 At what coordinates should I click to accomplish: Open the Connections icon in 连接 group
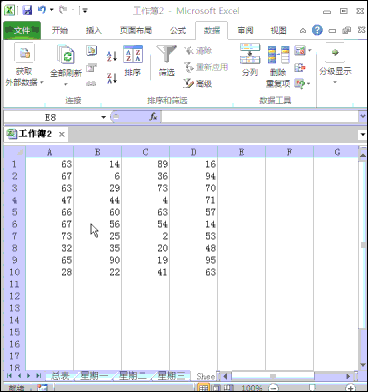pyautogui.click(x=91, y=51)
